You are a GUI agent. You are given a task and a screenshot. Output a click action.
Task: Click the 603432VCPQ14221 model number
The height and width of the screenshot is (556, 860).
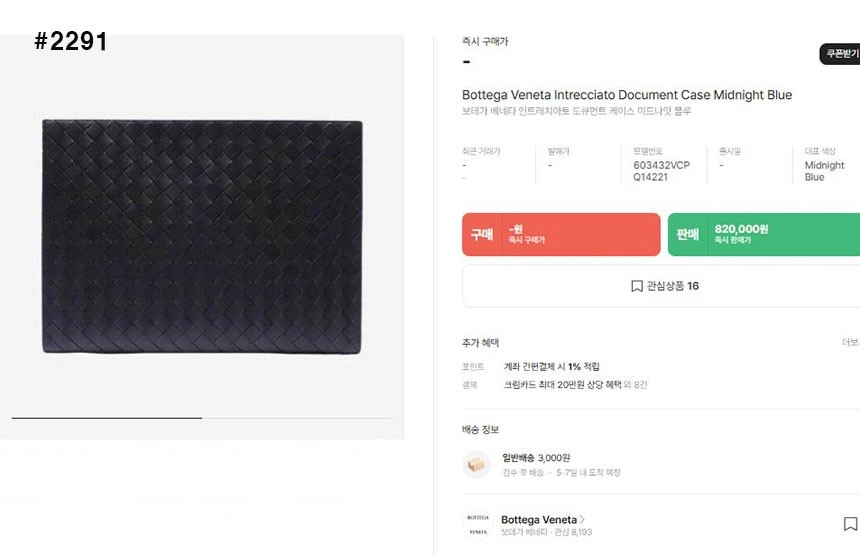coord(661,171)
